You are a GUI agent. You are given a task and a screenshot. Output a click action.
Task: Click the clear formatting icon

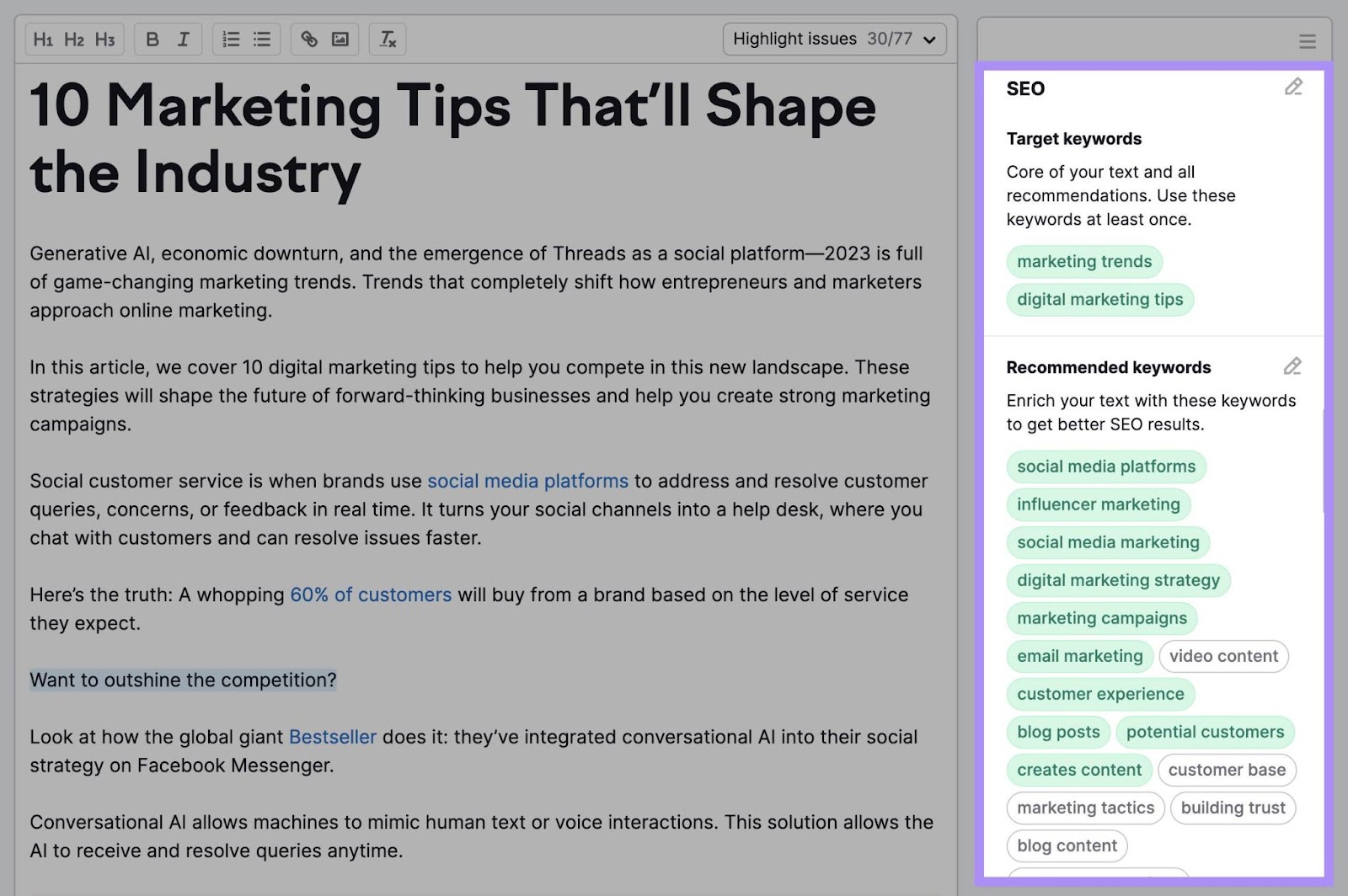point(388,39)
